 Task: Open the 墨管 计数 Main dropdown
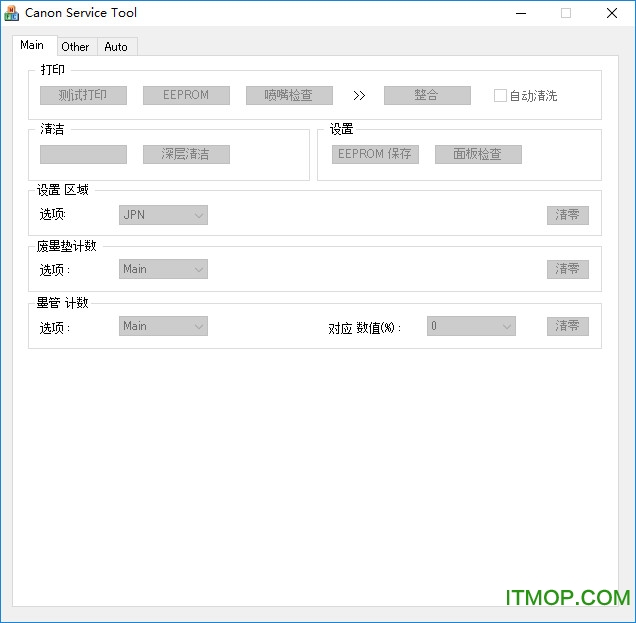tap(163, 326)
